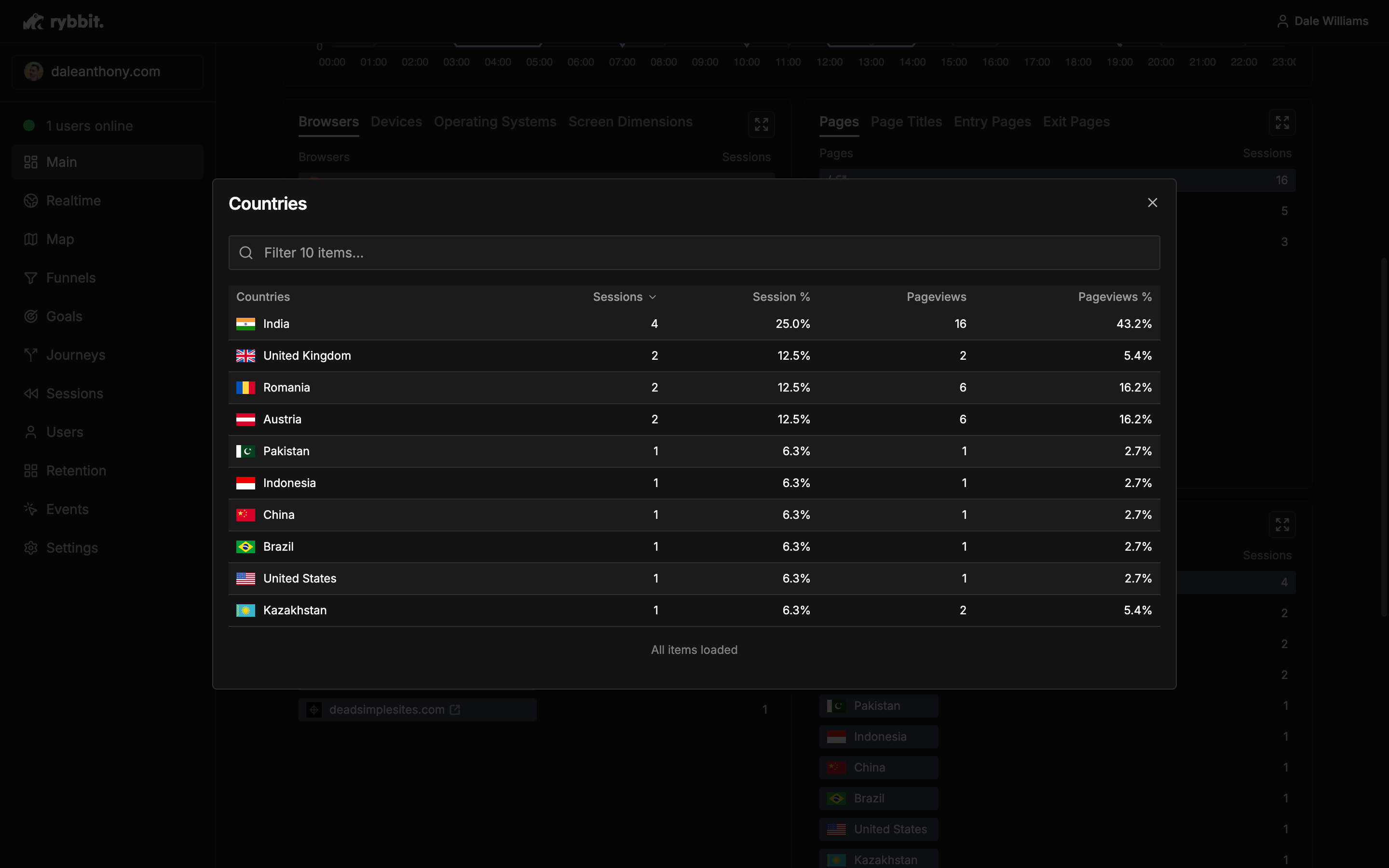Sort table by Session % header
Screen dimensions: 1389x868
click(x=781, y=297)
